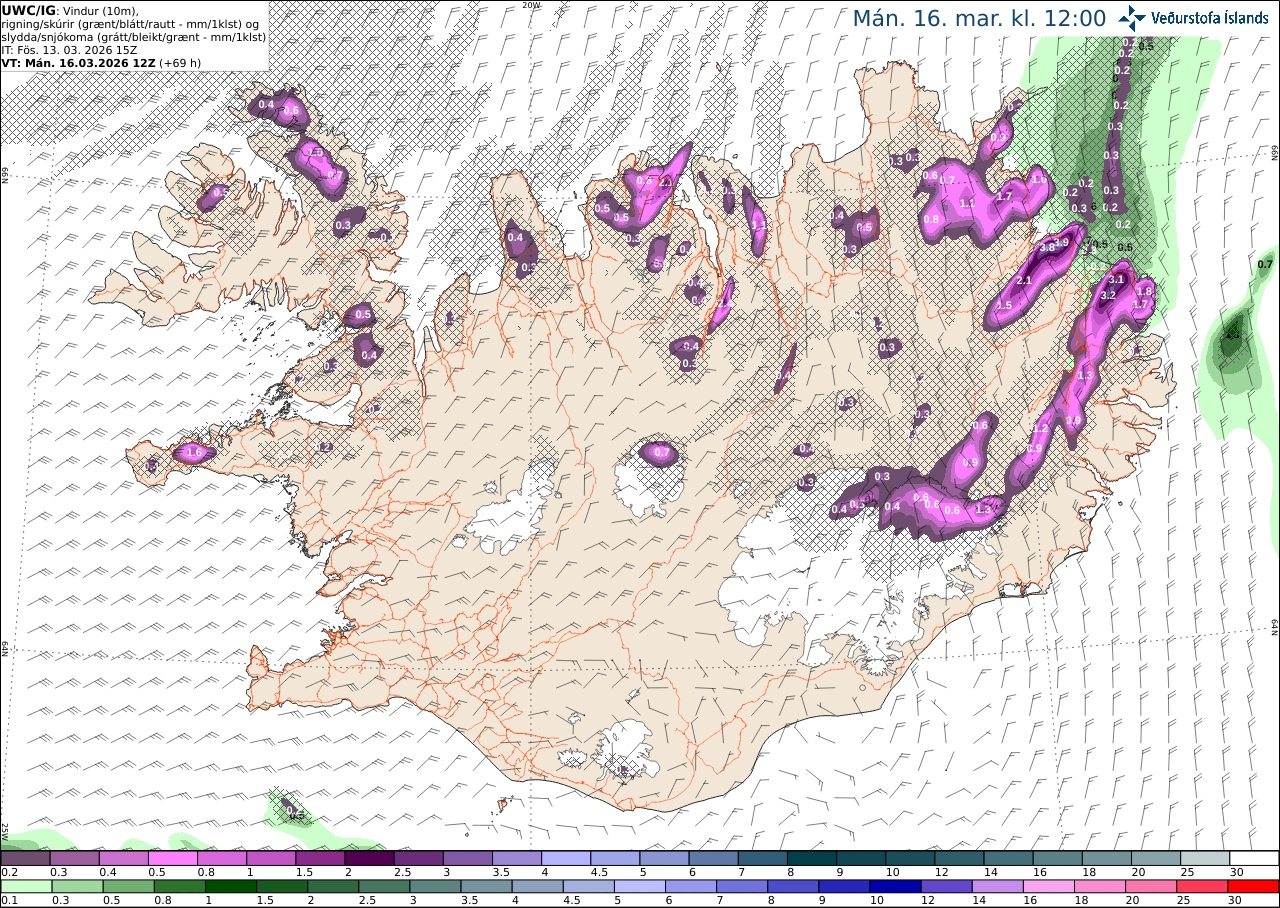Click the "1.8" snowfall value on east coast
The image size is (1280, 908).
click(x=1146, y=291)
